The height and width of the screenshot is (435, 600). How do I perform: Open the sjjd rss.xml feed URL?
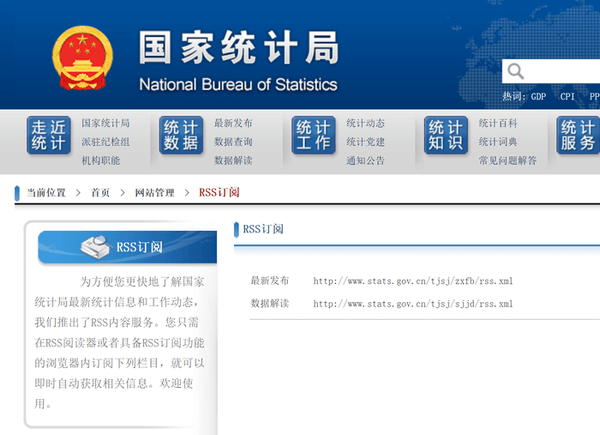[x=413, y=304]
